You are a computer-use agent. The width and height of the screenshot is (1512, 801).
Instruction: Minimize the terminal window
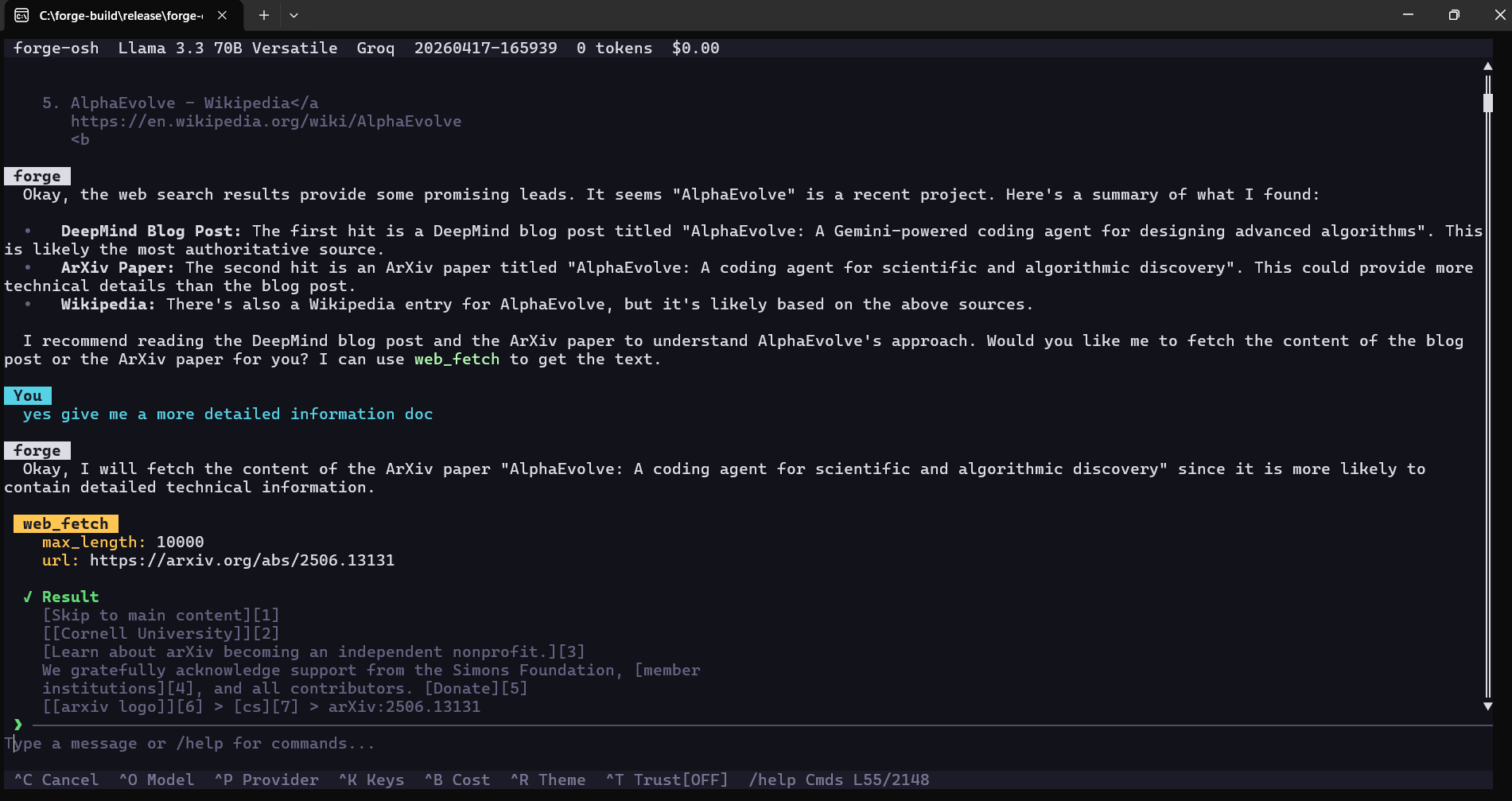pyautogui.click(x=1408, y=14)
